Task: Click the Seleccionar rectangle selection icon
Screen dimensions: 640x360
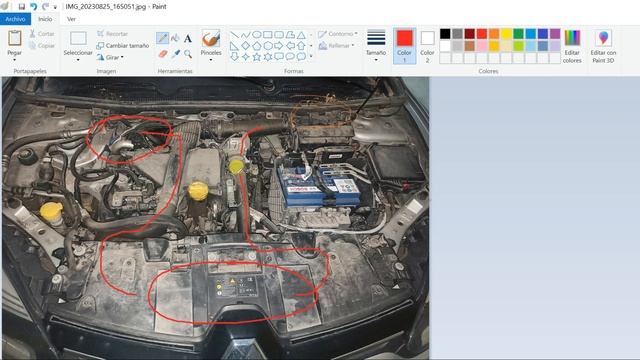Action: 78,39
